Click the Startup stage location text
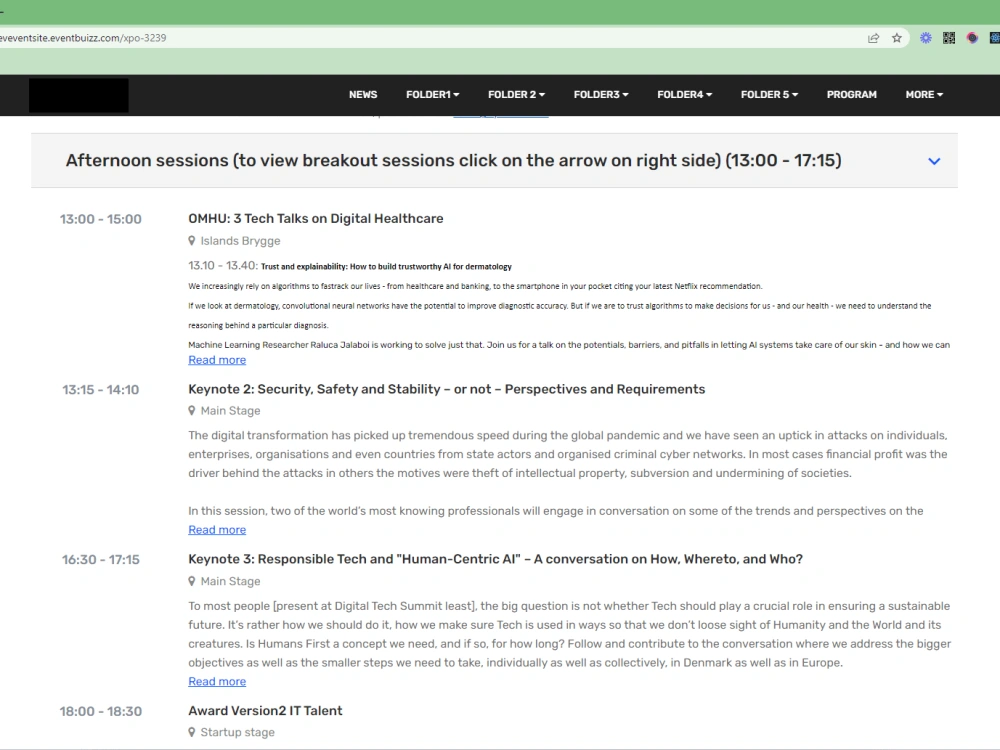 pos(237,732)
